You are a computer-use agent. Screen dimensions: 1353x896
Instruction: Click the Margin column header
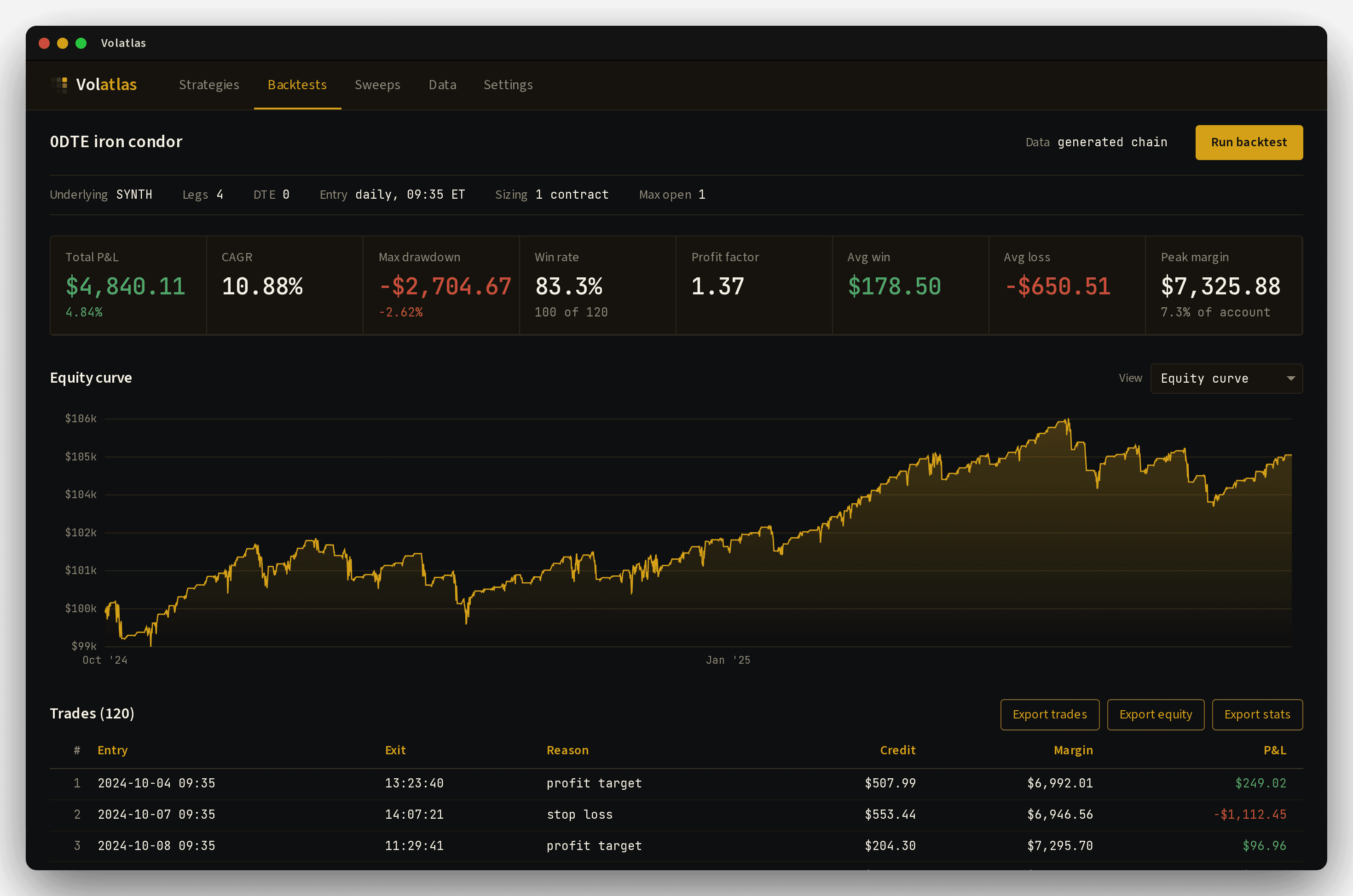tap(1073, 750)
